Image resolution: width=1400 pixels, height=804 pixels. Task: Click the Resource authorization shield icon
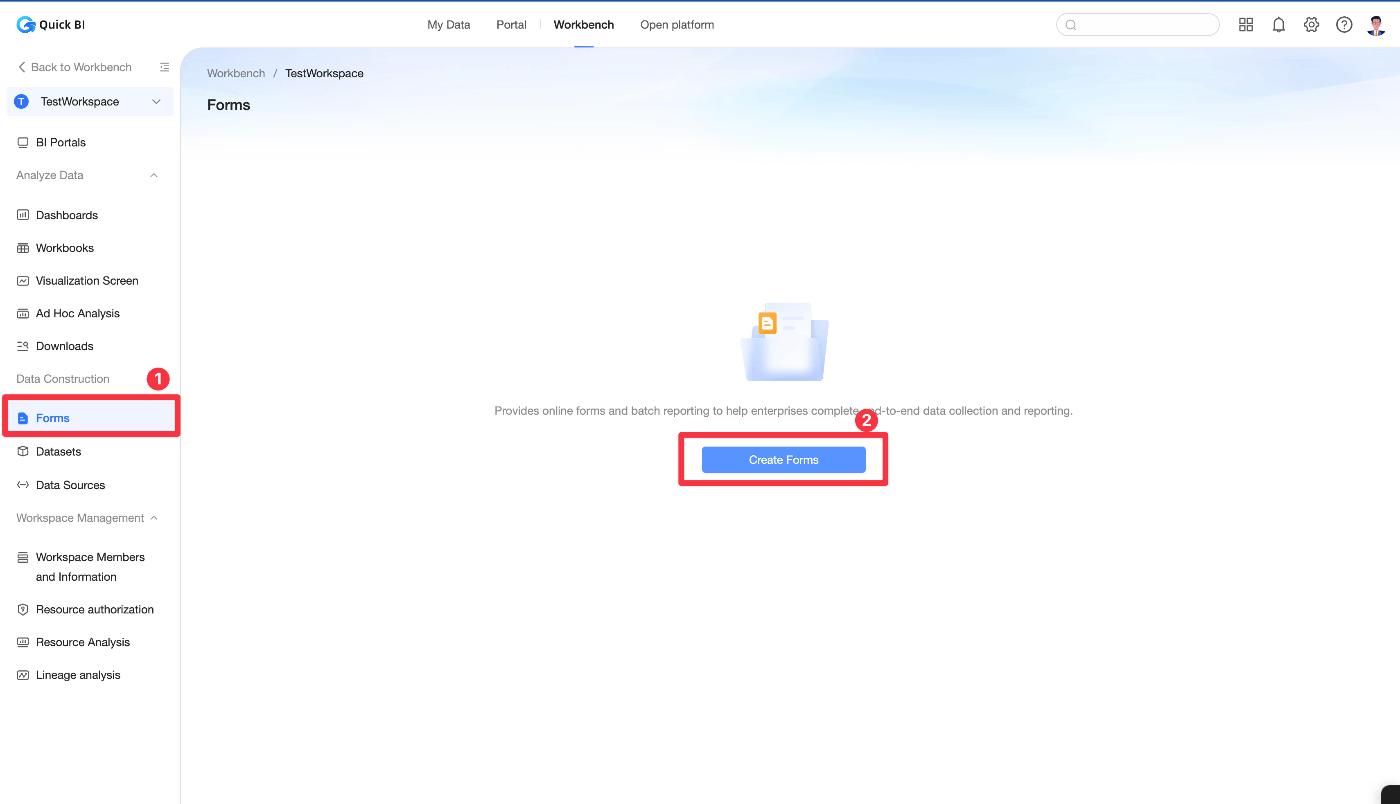click(23, 609)
